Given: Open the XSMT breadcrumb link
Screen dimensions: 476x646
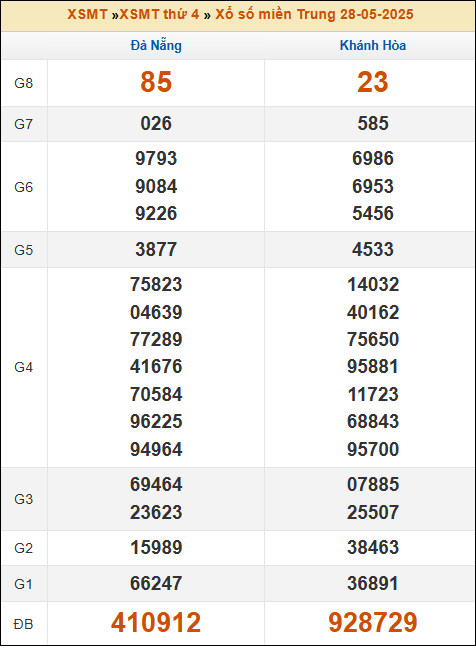Looking at the screenshot, I should [x=87, y=14].
